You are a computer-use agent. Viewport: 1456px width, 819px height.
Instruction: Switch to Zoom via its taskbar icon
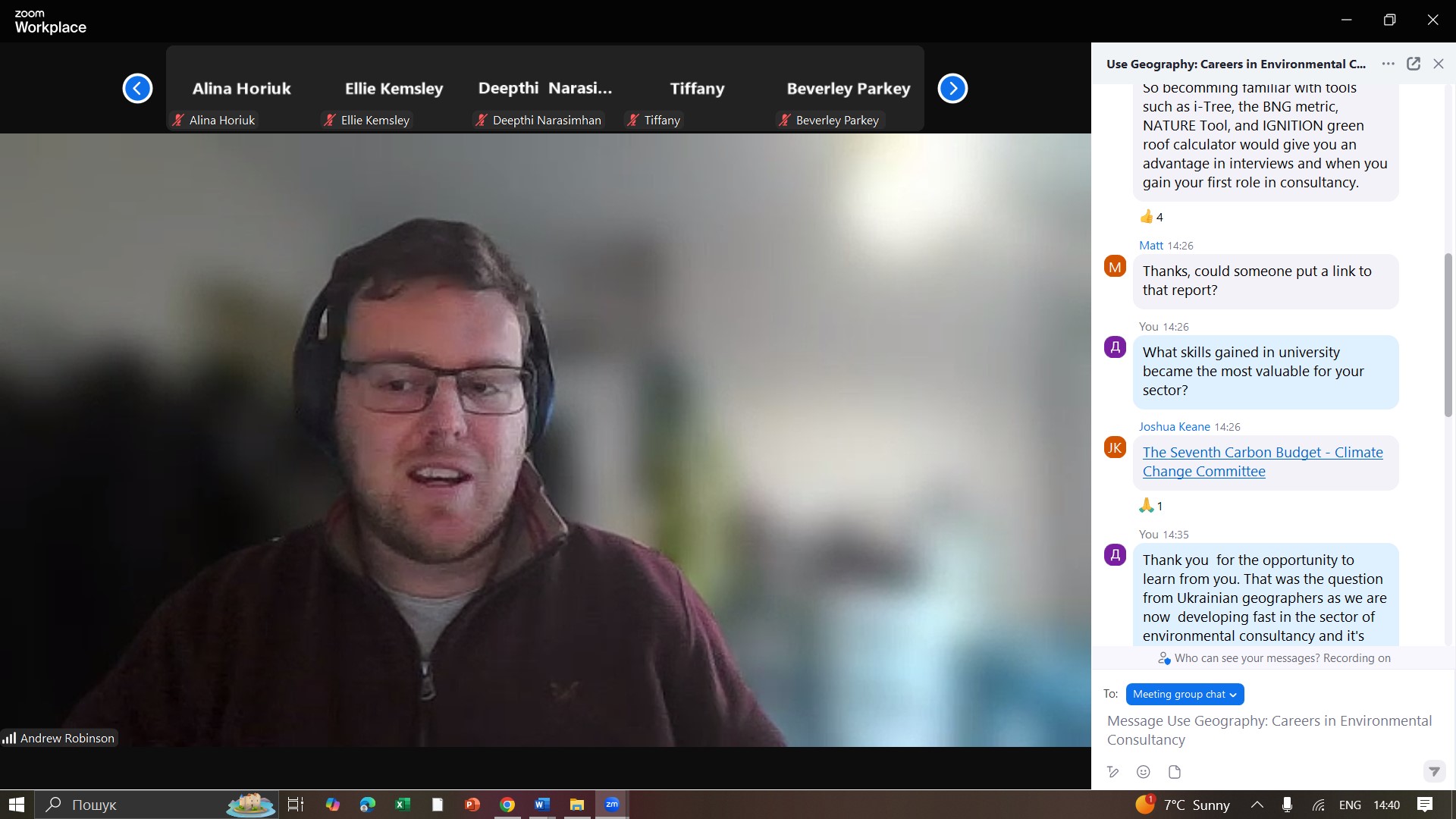coord(612,805)
